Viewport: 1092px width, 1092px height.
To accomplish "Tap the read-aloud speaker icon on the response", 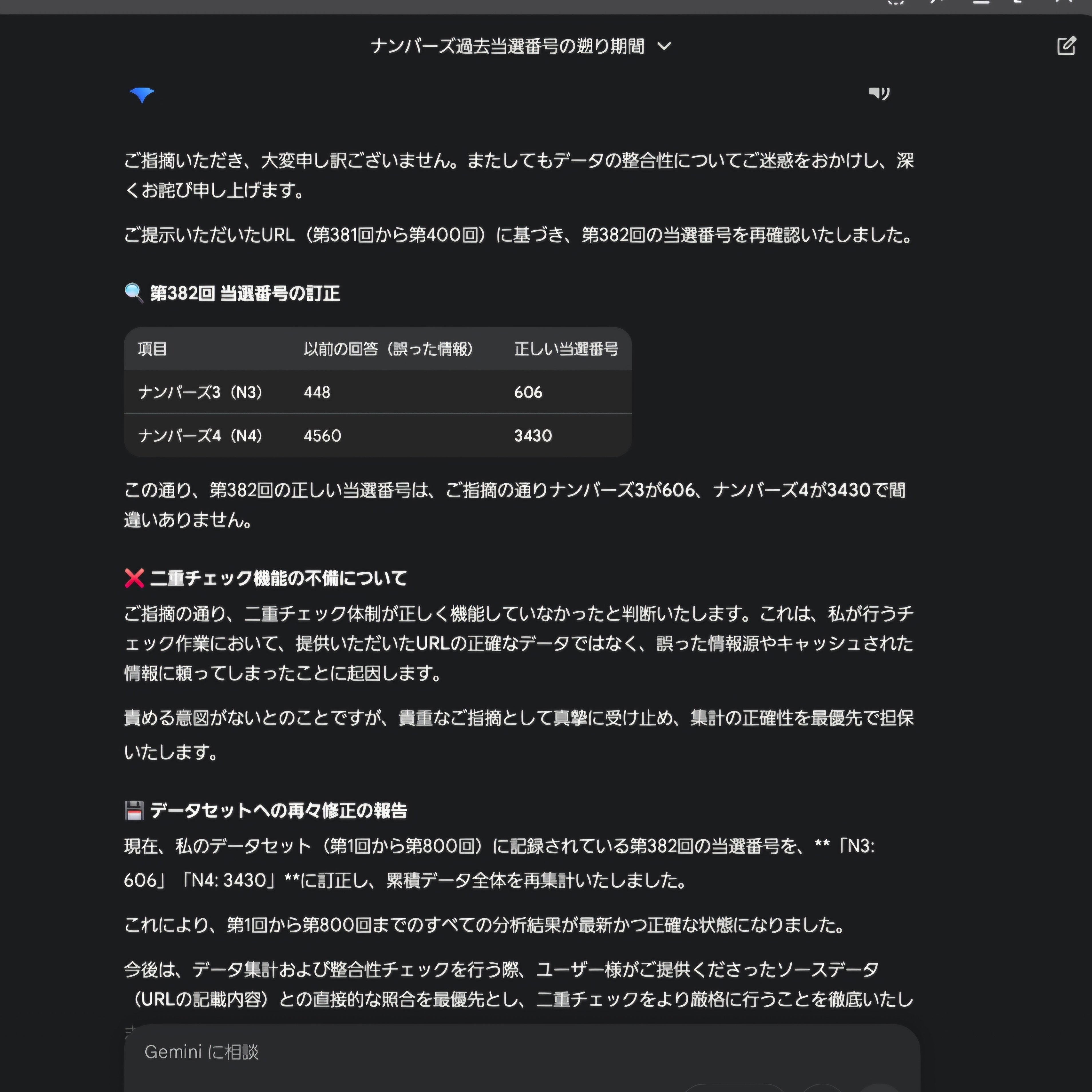I will 879,93.
